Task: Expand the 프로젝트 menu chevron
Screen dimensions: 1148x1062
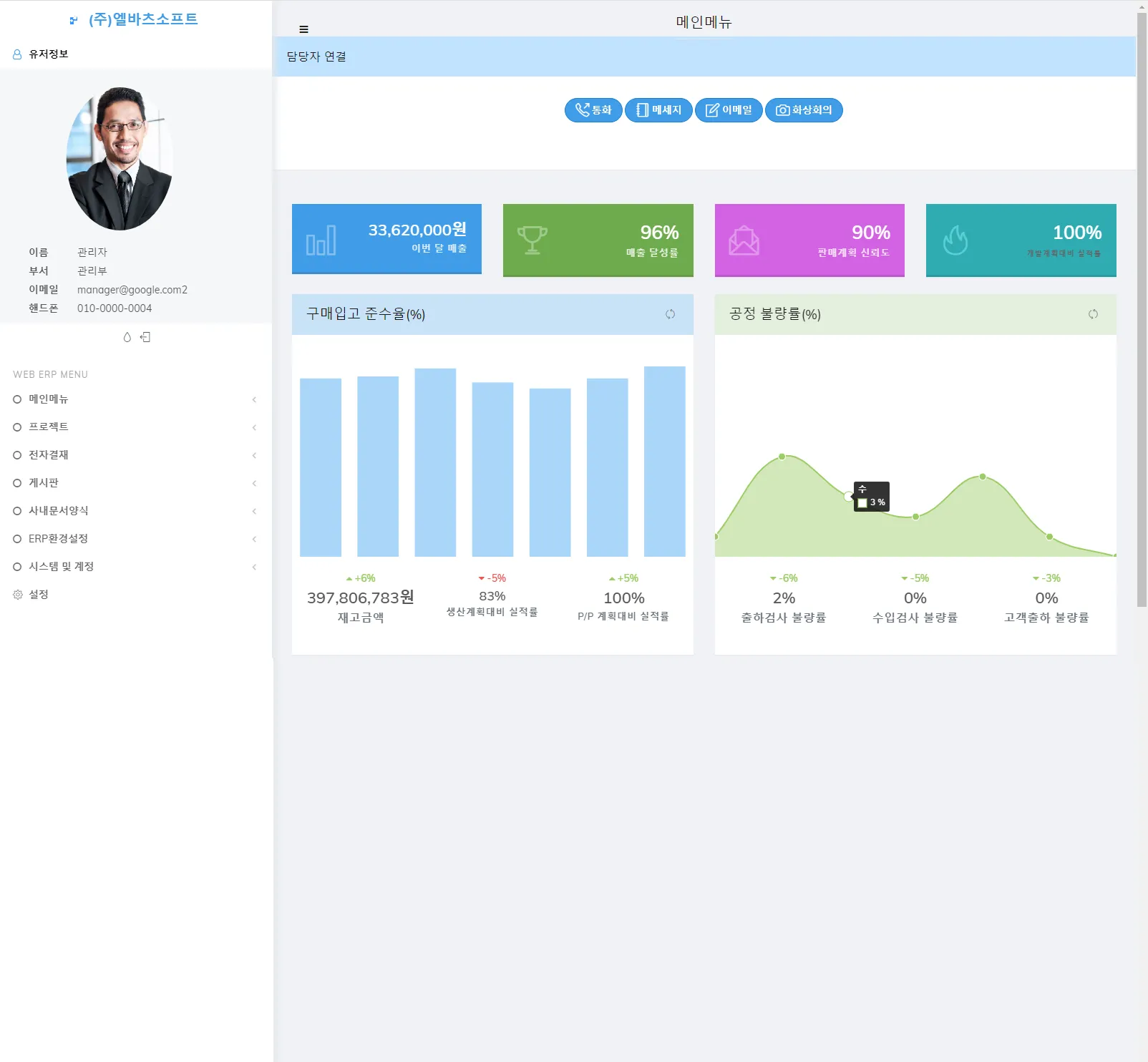Action: pos(254,428)
